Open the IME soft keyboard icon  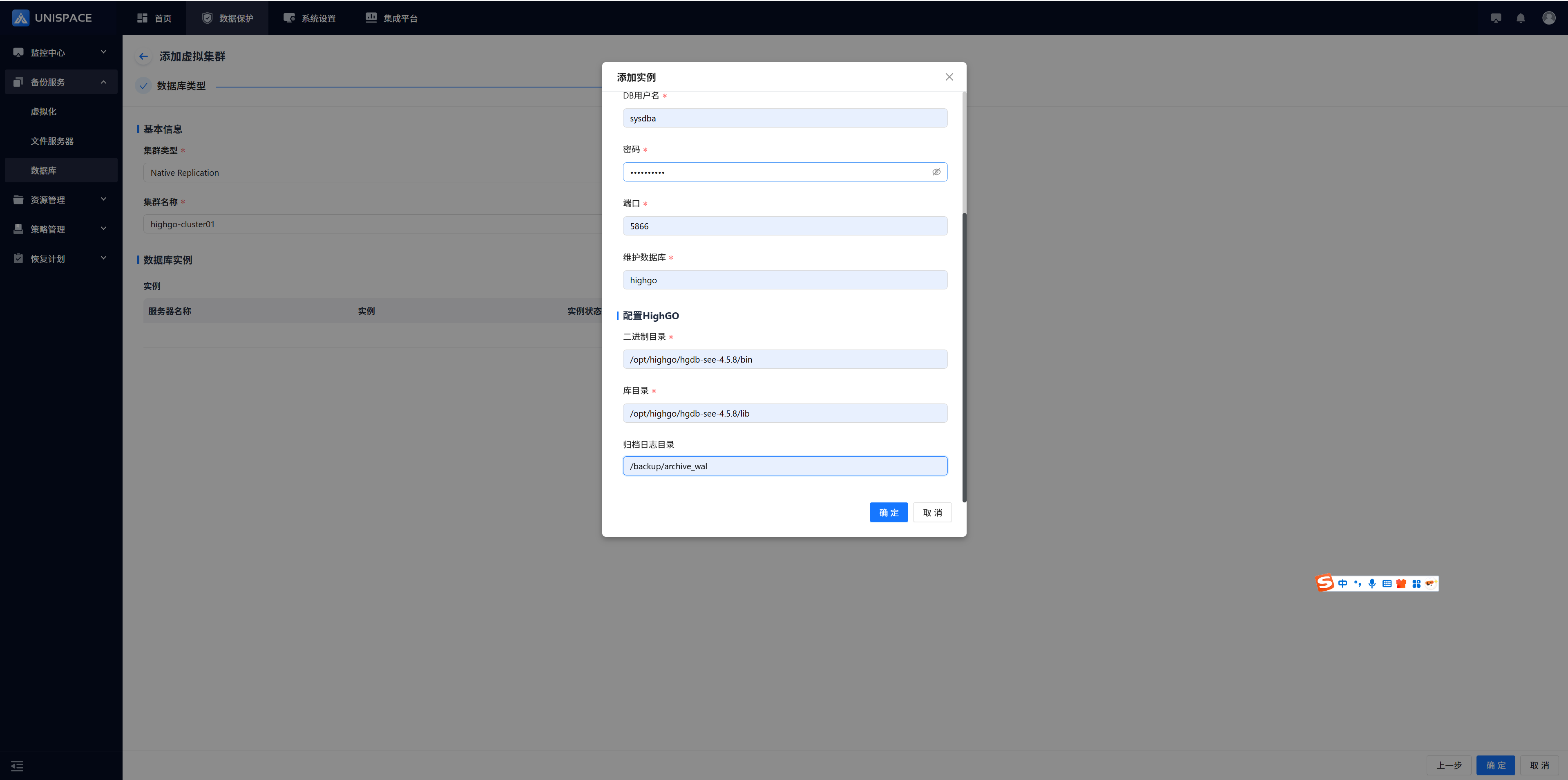(1387, 583)
